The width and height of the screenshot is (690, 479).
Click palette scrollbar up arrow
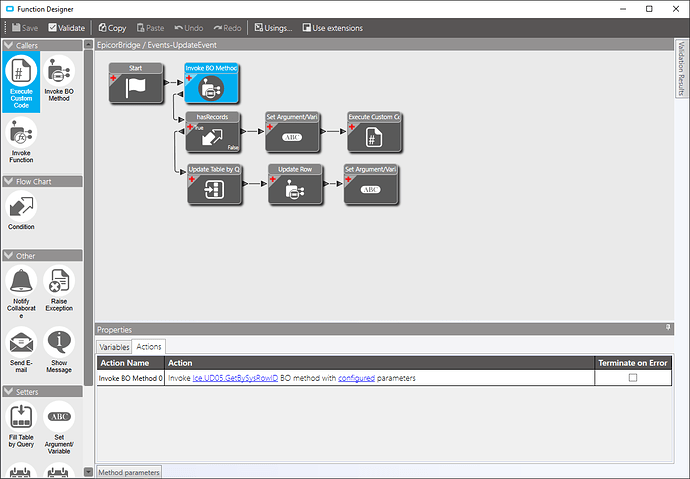[x=88, y=44]
